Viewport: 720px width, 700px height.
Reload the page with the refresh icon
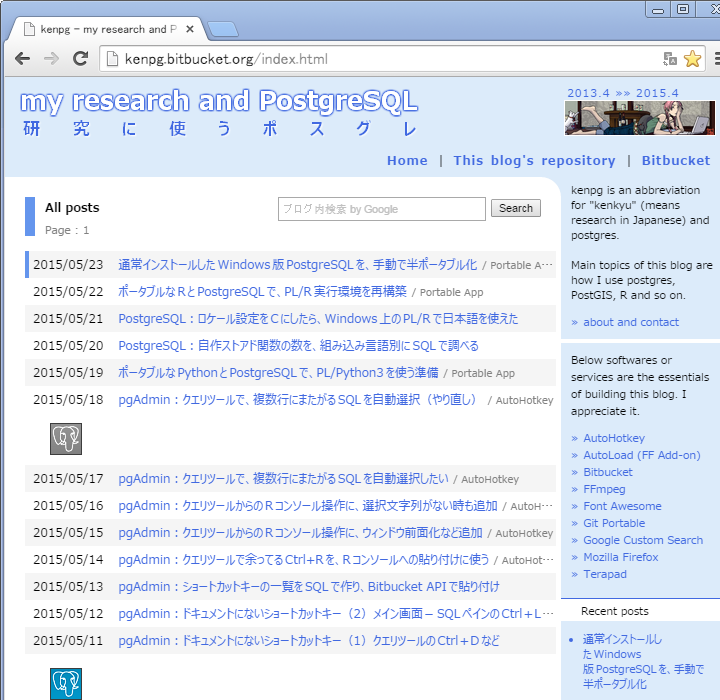[x=81, y=59]
